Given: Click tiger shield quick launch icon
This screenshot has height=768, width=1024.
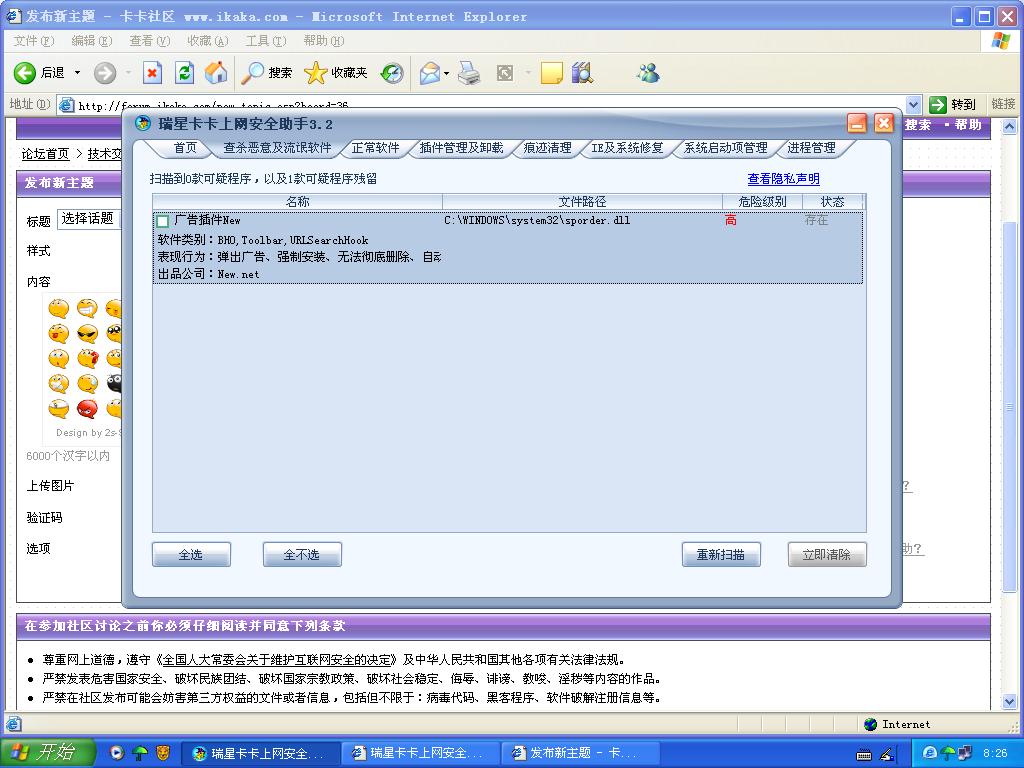Looking at the screenshot, I should pos(163,753).
